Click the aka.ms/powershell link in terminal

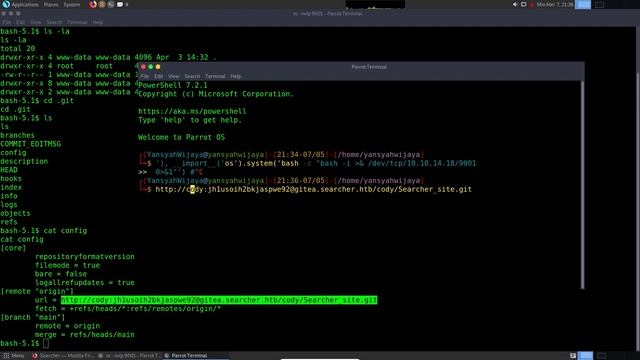point(192,111)
